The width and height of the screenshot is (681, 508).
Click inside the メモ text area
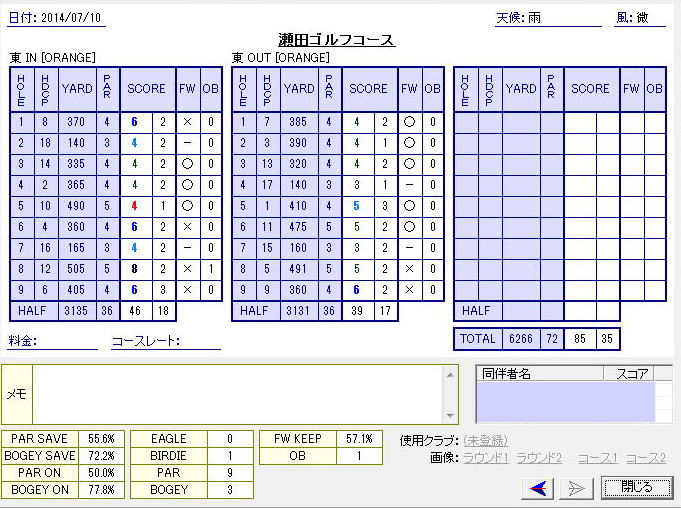237,394
